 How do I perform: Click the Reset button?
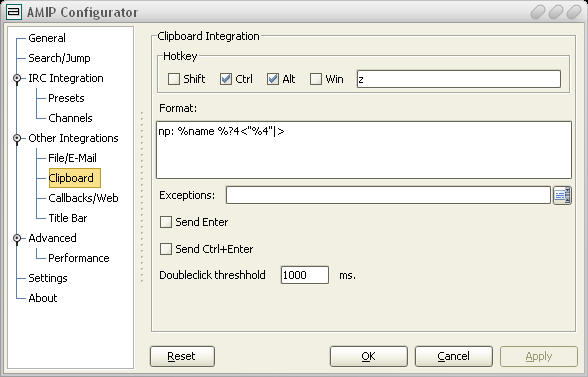point(182,356)
